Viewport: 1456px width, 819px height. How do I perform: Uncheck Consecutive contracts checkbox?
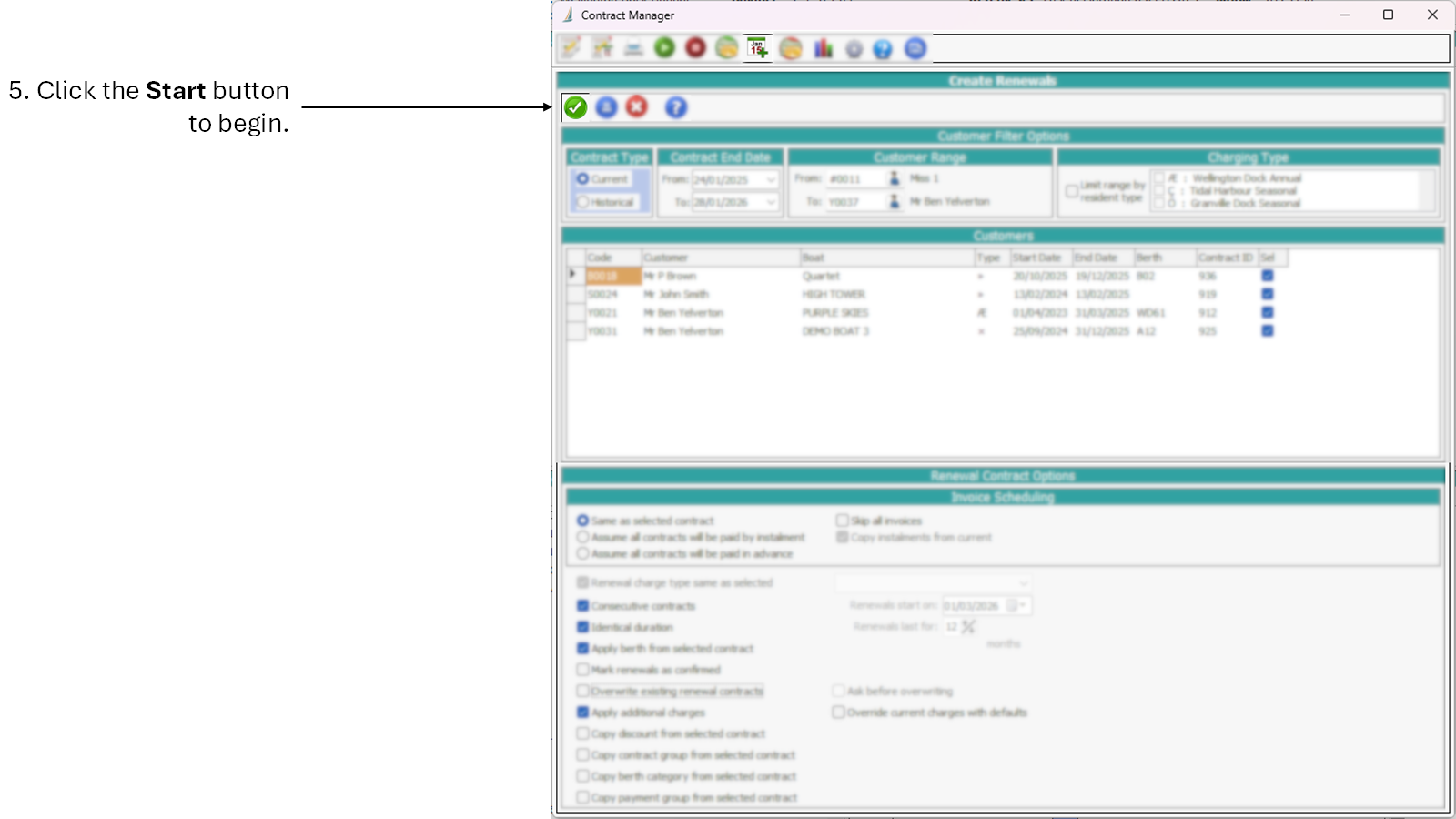click(583, 606)
